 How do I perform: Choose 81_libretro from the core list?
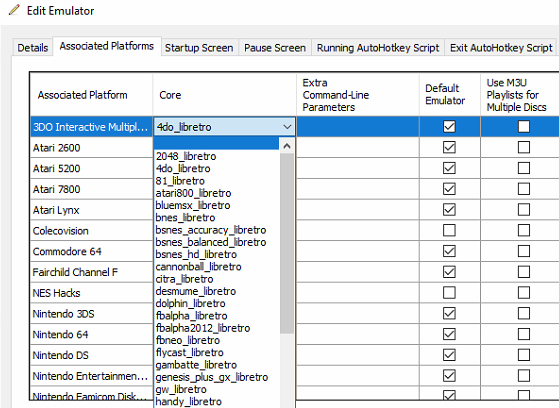tap(216, 181)
